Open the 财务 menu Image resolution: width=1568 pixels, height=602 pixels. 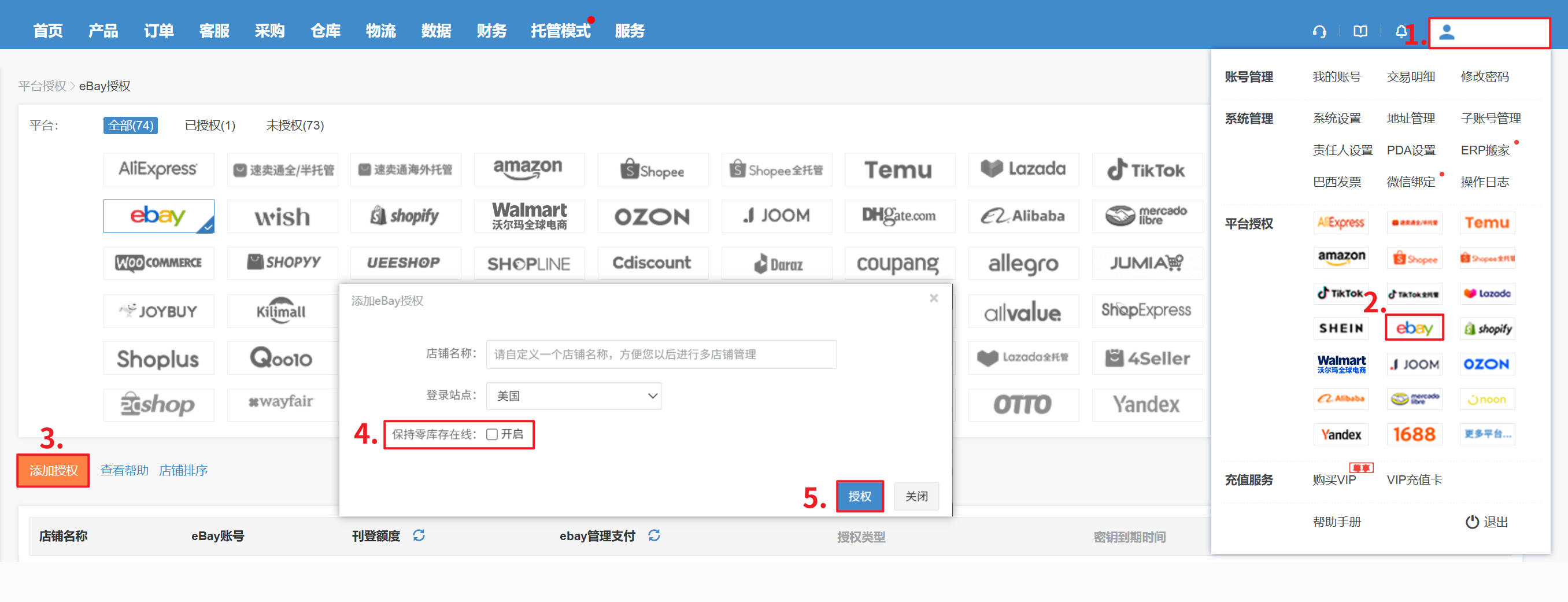[x=491, y=31]
